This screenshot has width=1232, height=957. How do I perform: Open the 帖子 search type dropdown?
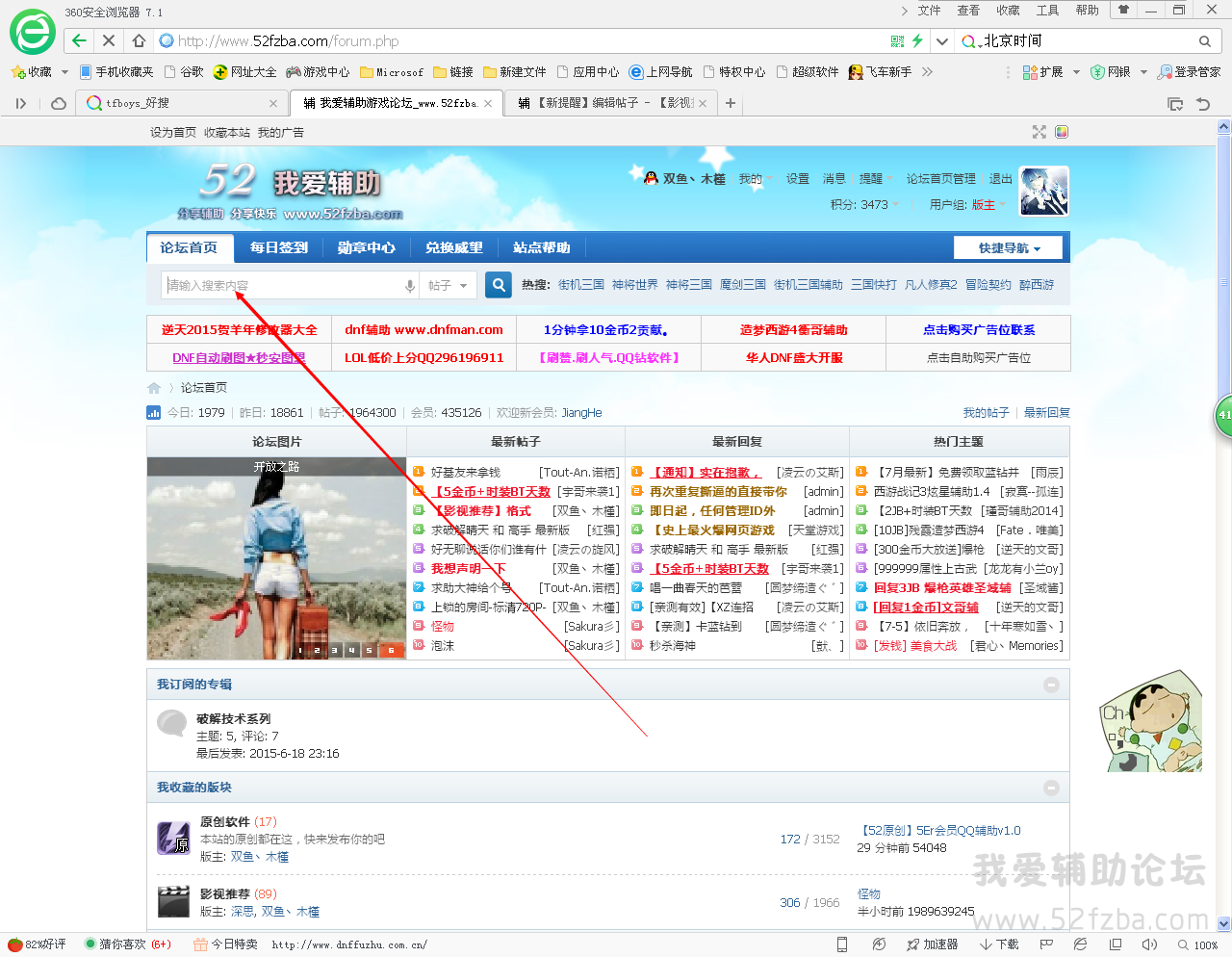click(x=449, y=286)
